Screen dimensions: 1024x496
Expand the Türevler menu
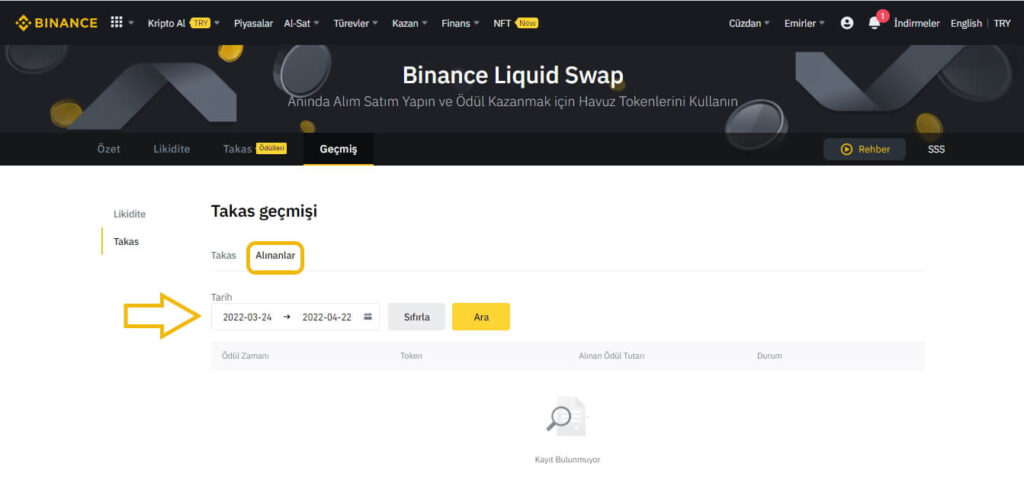(356, 23)
